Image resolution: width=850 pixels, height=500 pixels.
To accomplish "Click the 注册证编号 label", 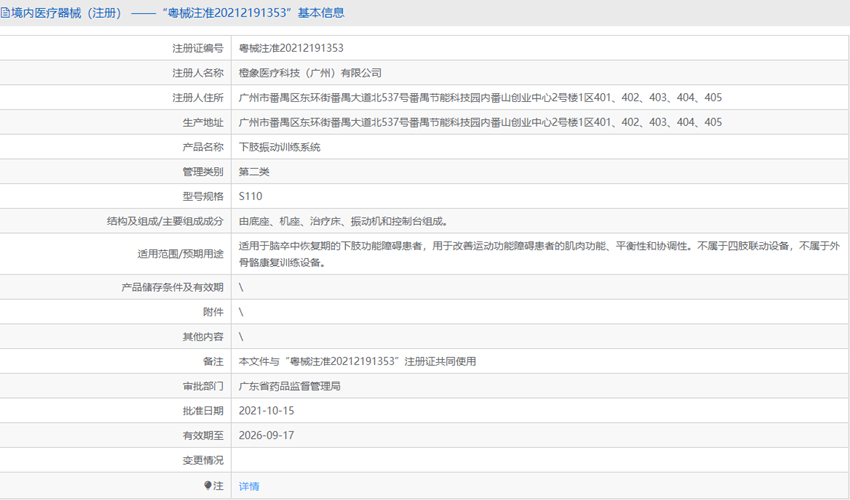I will click(x=198, y=48).
